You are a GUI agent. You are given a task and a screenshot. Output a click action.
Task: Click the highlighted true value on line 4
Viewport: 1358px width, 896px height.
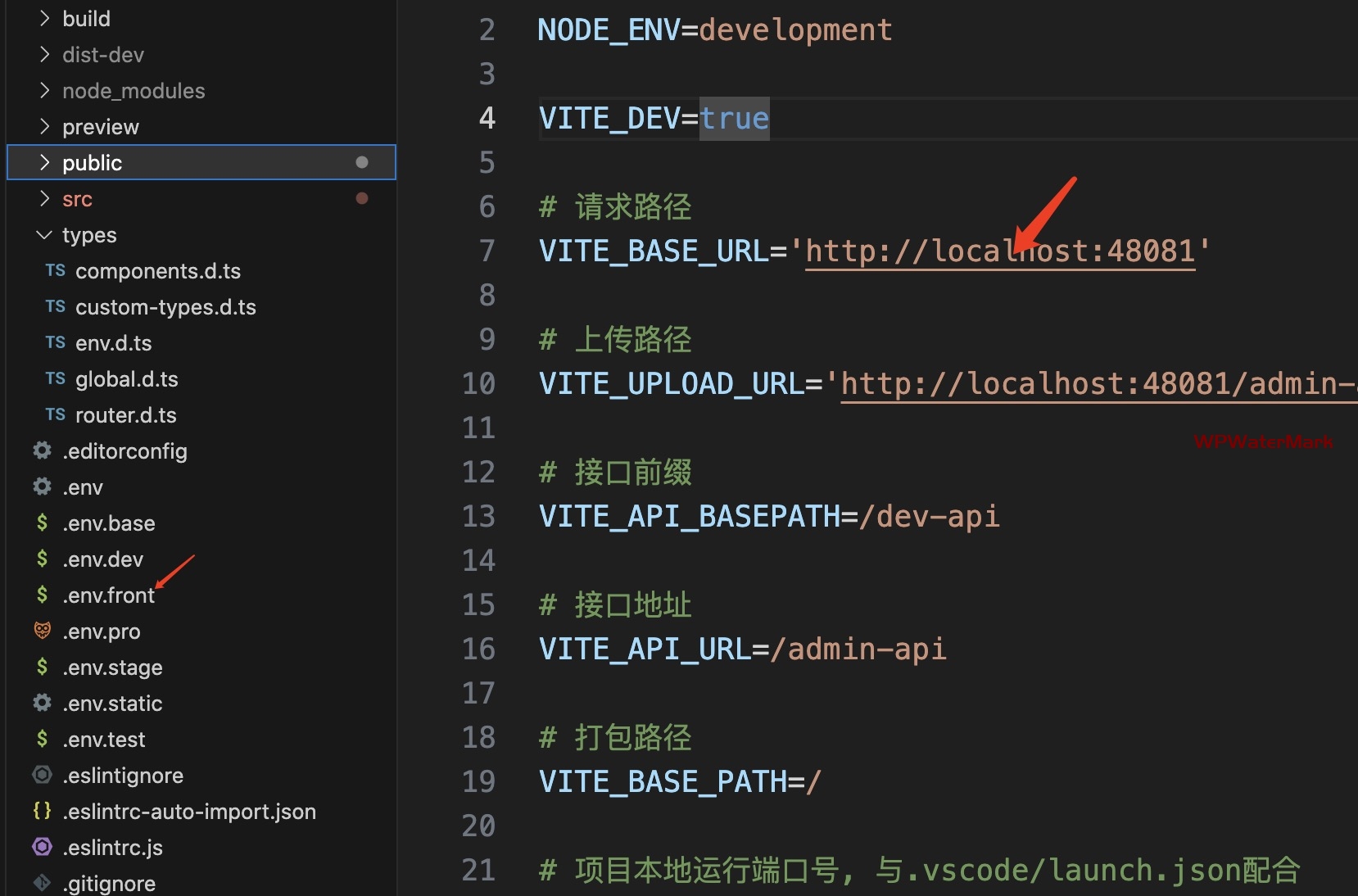[734, 119]
